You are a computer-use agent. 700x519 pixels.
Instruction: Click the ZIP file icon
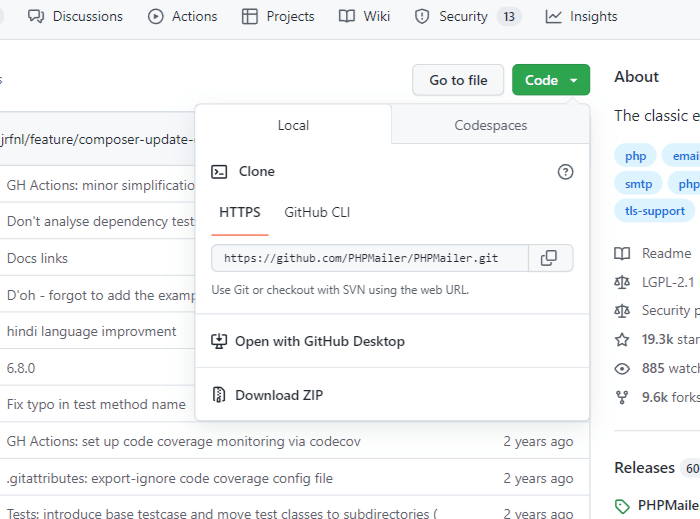pyautogui.click(x=219, y=395)
